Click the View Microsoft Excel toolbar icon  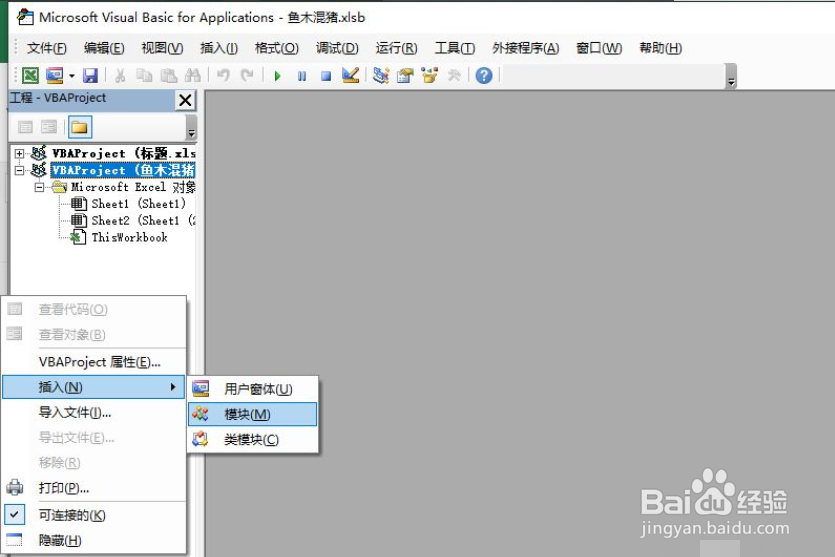(x=30, y=76)
